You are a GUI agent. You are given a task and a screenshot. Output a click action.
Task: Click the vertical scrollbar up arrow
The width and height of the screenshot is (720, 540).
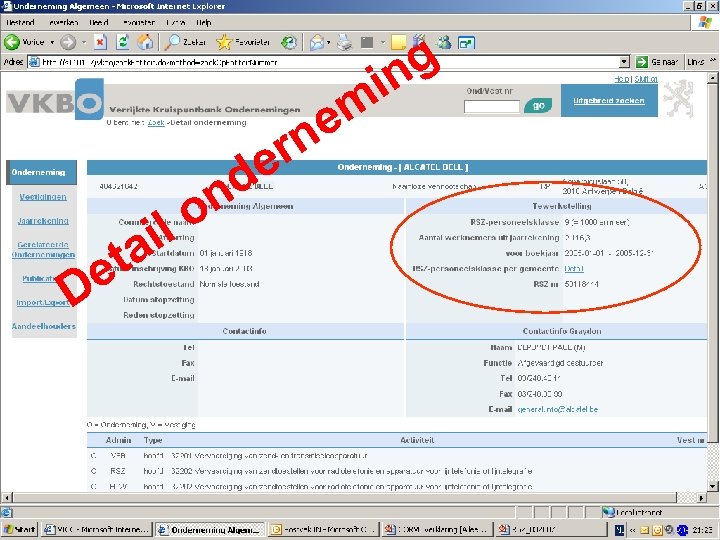pos(712,78)
